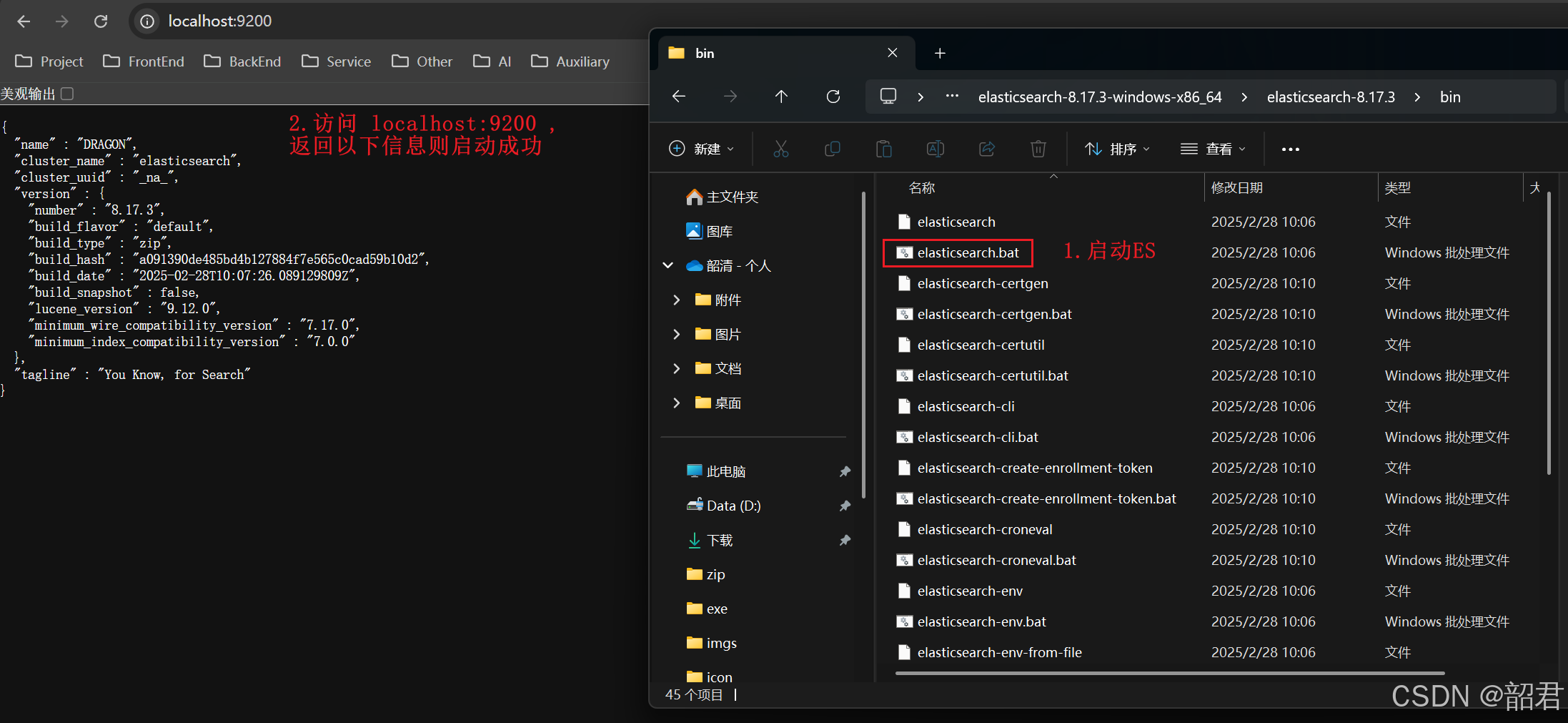Open the imgs folder in sidebar
This screenshot has height=723, width=1568.
pos(711,643)
